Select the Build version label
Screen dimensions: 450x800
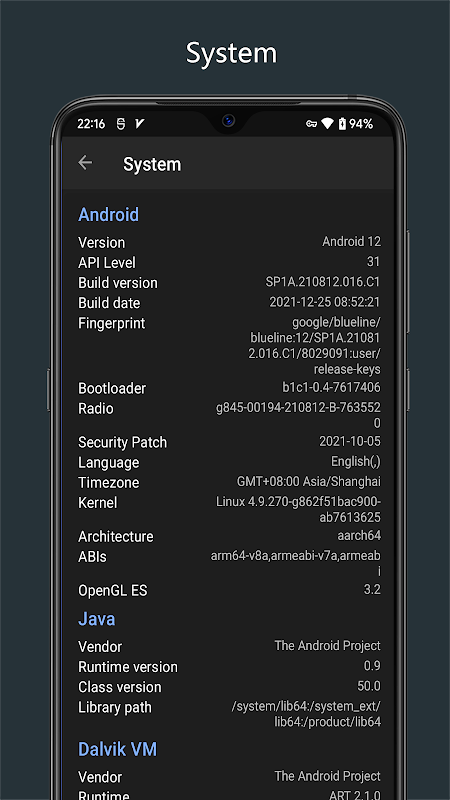[118, 283]
